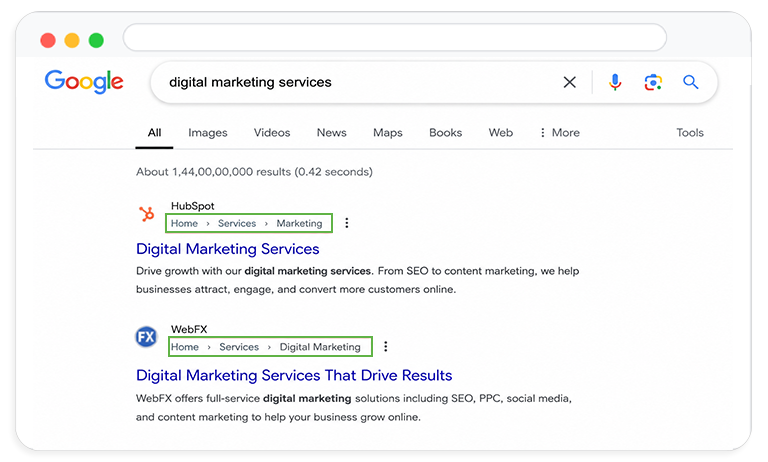Open Digital Marketing Services That Drive Results link
Image resolution: width=768 pixels, height=462 pixels.
(x=294, y=375)
